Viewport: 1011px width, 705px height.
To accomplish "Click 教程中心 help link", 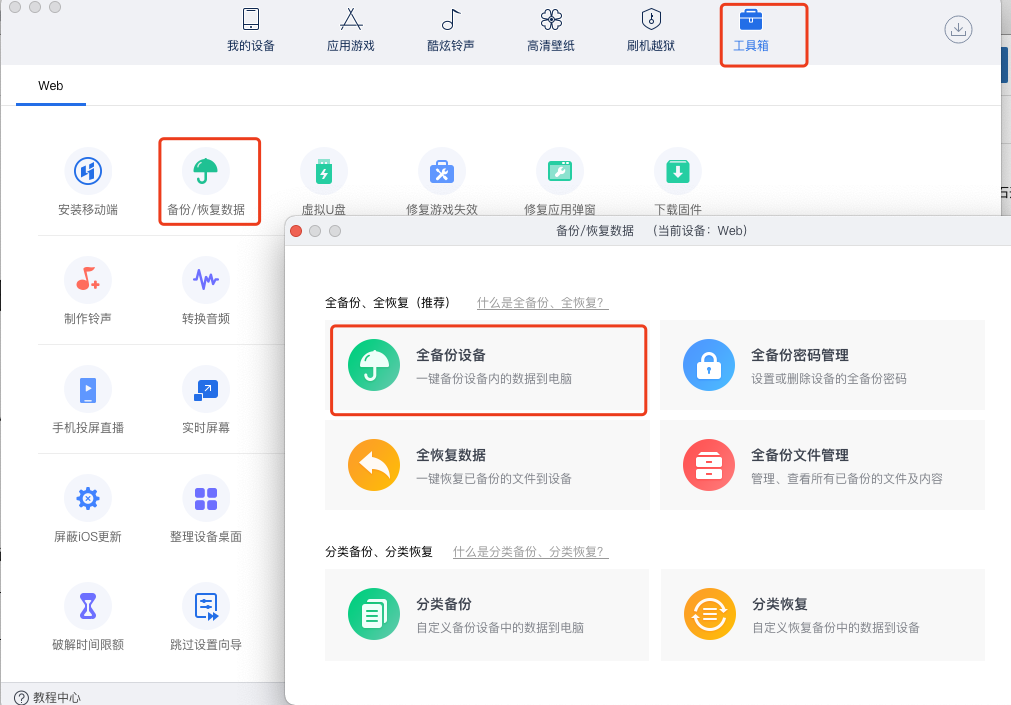I will pyautogui.click(x=48, y=697).
